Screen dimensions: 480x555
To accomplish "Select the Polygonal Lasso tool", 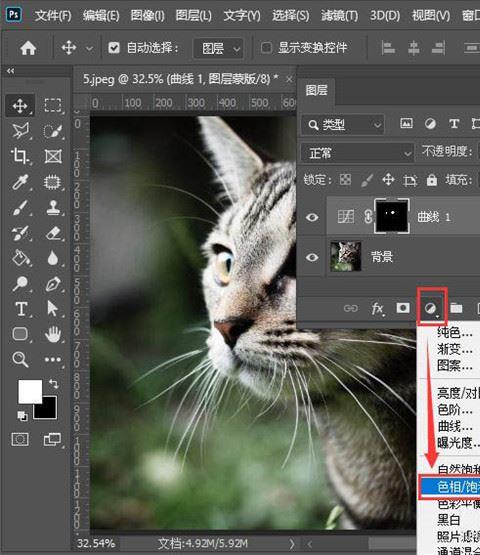I will [20, 131].
